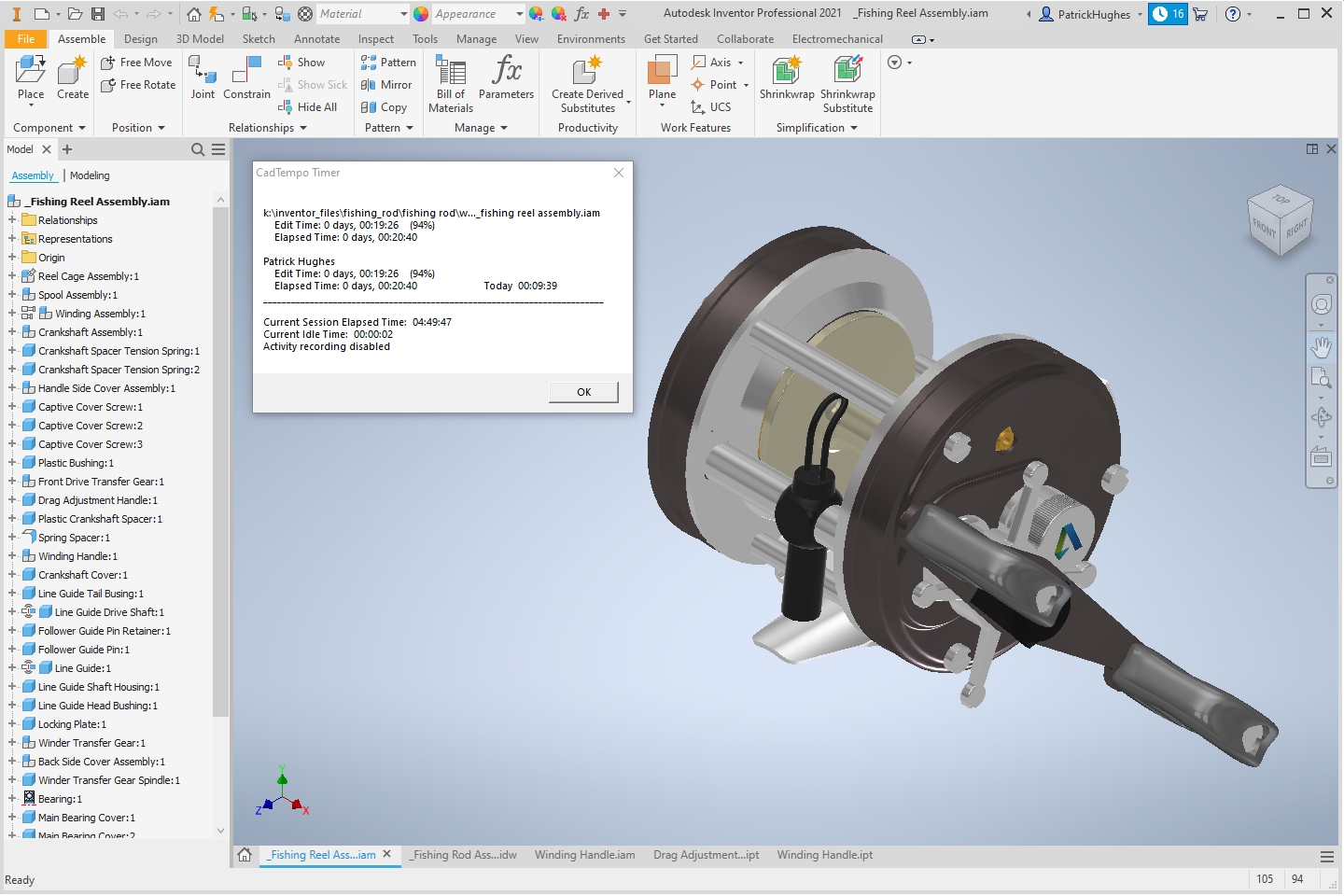The image size is (1344, 896).
Task: Click Hide All relationships
Action: click(307, 107)
